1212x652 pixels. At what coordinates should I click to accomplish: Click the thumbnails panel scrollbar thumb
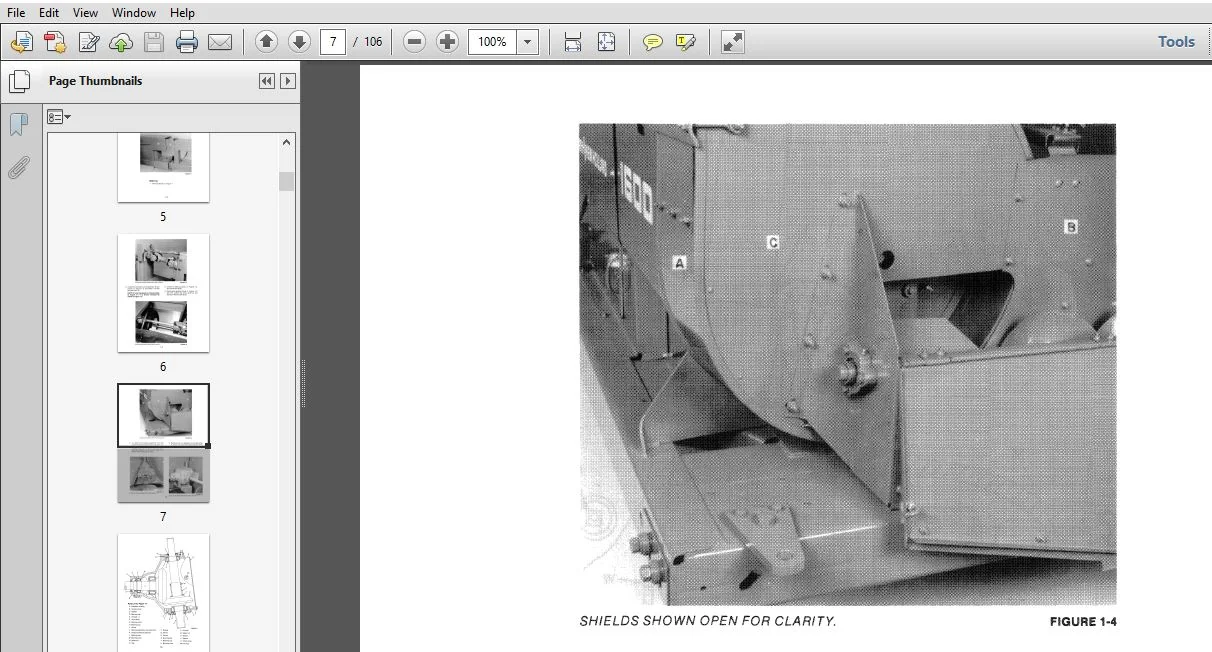287,181
